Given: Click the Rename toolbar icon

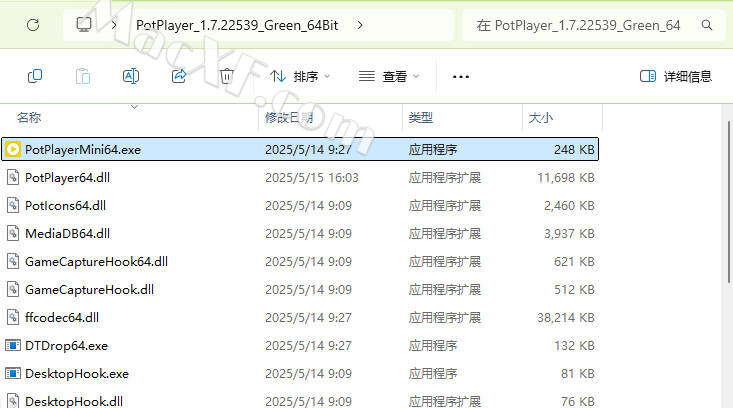Looking at the screenshot, I should 130,76.
